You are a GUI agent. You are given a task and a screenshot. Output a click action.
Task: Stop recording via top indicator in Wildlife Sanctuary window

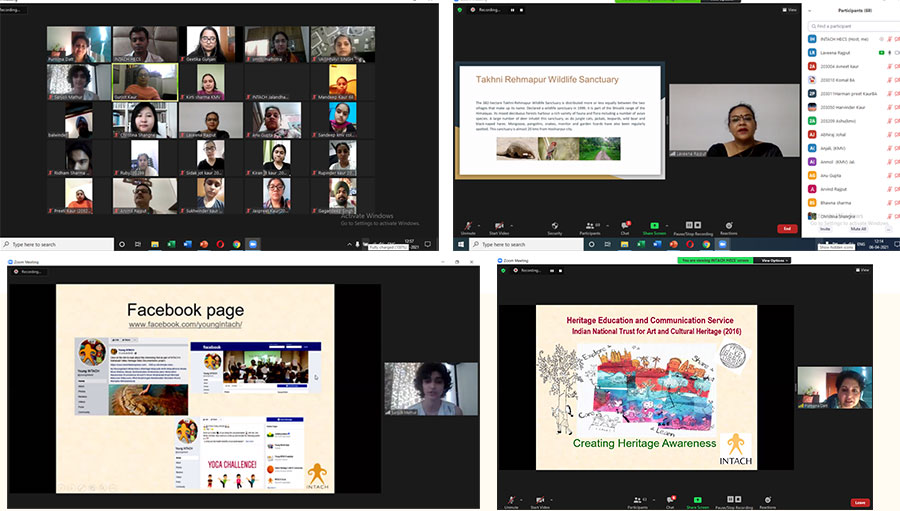[521, 10]
